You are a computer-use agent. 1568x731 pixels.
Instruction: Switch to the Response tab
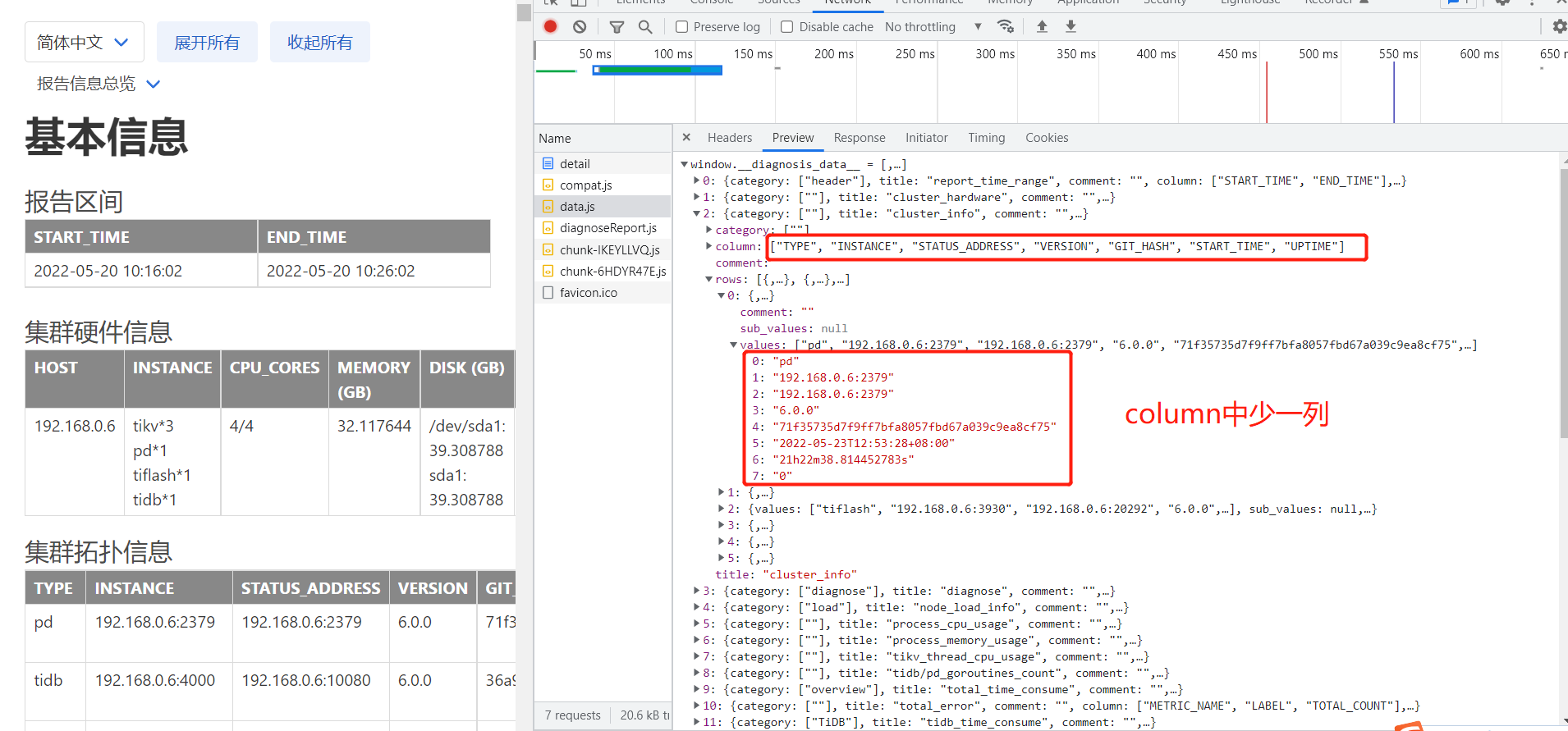coord(859,138)
